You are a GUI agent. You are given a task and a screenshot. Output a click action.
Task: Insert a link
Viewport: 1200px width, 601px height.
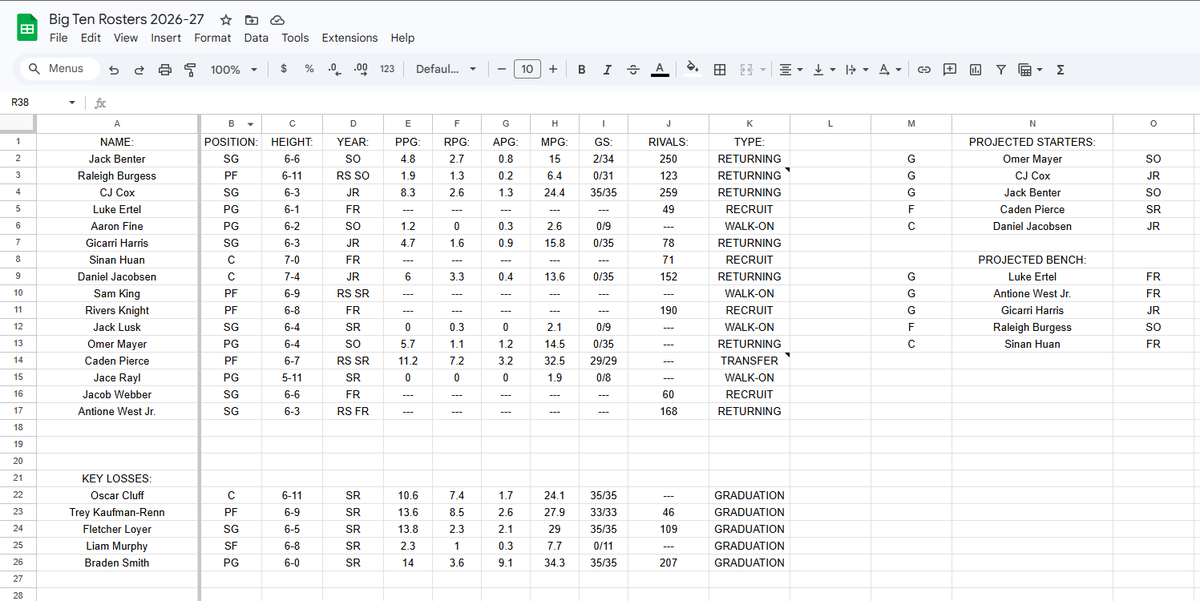[924, 70]
